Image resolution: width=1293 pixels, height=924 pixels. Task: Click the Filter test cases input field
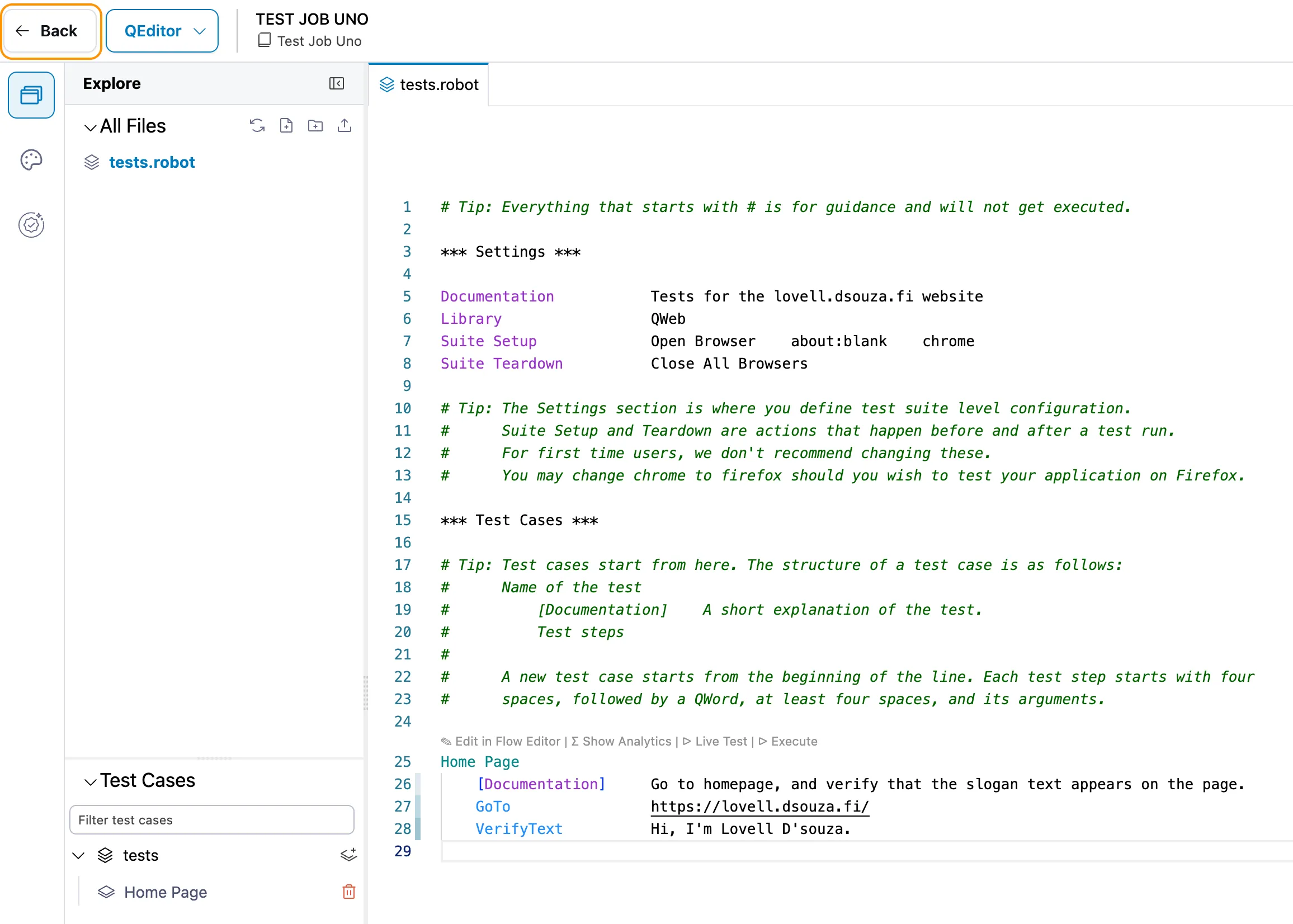pyautogui.click(x=211, y=820)
